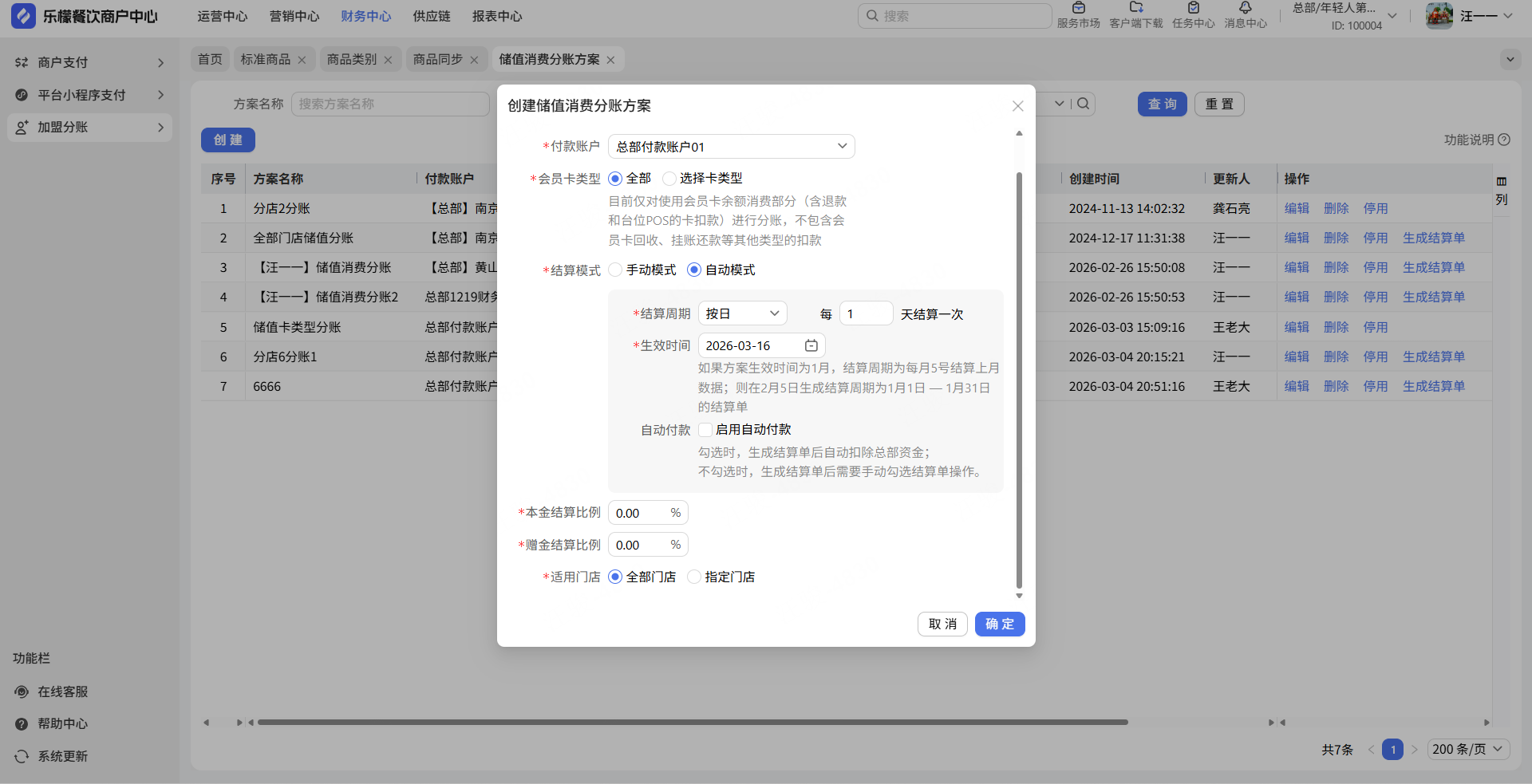Click the 功能说明 help question icon
1532x784 pixels.
click(x=1504, y=140)
